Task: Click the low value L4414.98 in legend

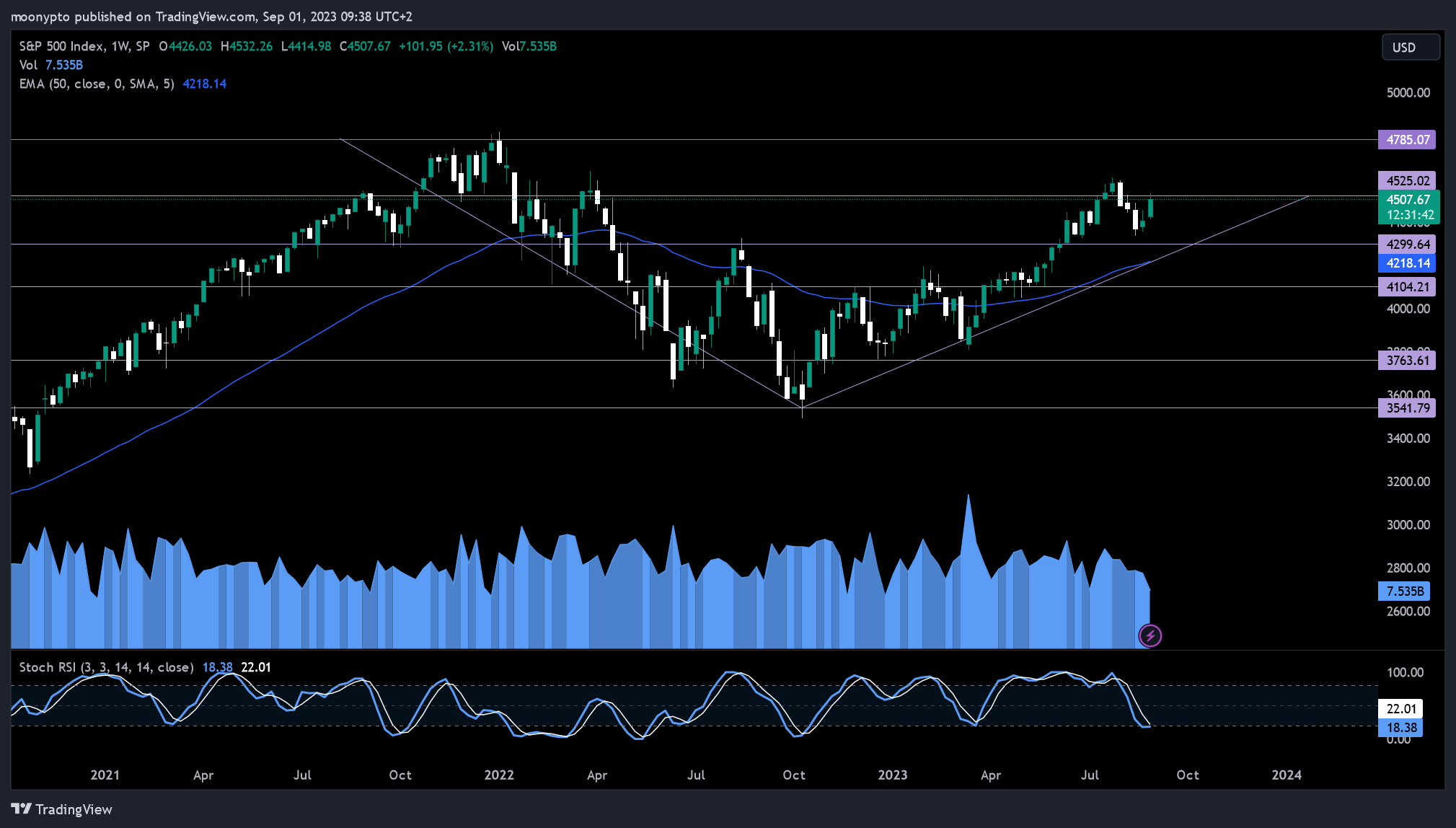Action: point(306,46)
